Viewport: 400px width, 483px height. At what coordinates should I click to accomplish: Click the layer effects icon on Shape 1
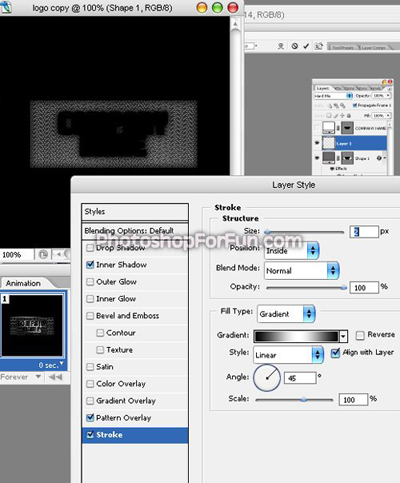point(379,158)
